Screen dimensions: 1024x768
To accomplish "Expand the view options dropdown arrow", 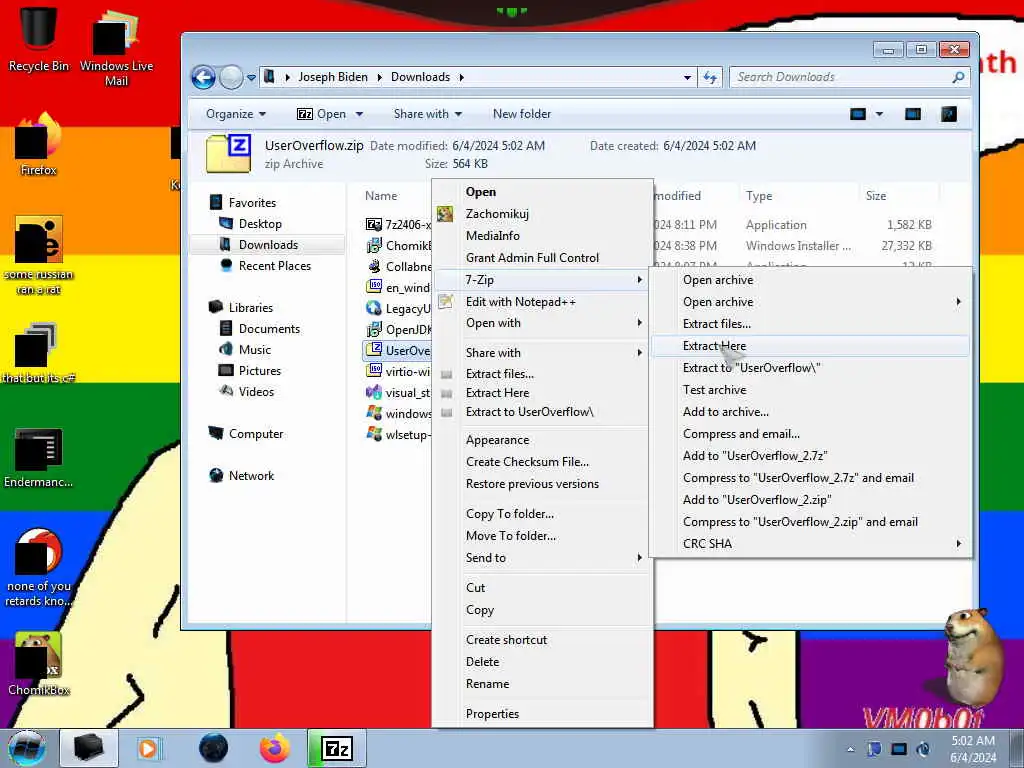I will (879, 114).
